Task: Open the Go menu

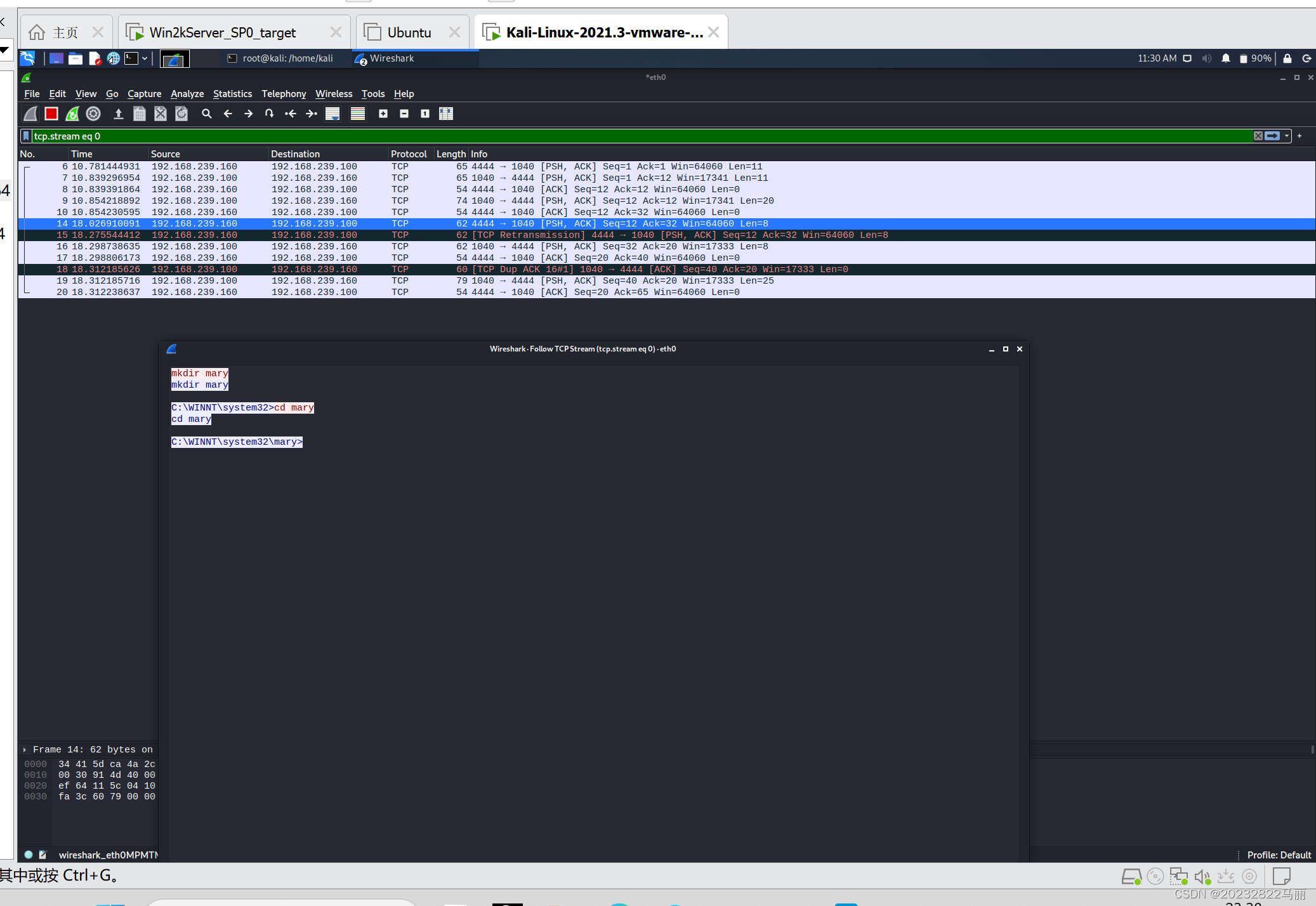Action: click(112, 94)
